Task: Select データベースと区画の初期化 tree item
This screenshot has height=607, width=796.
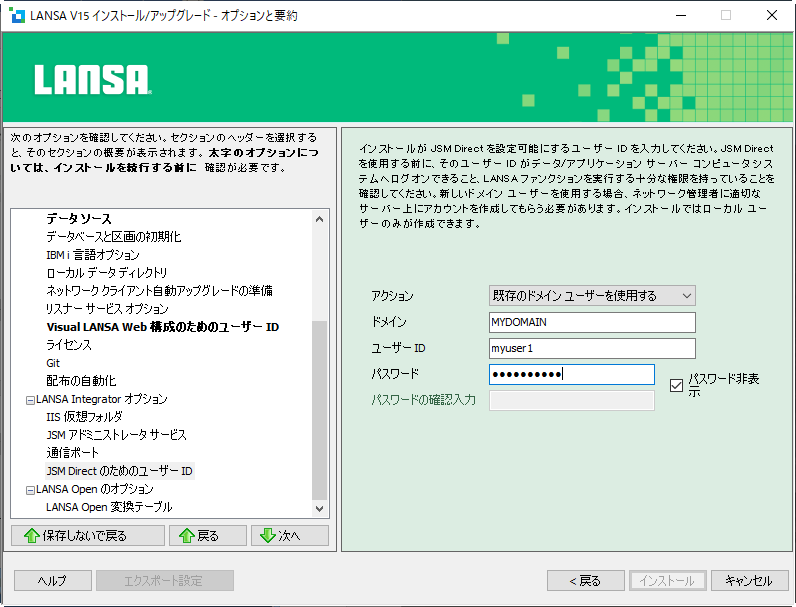Action: click(x=114, y=237)
